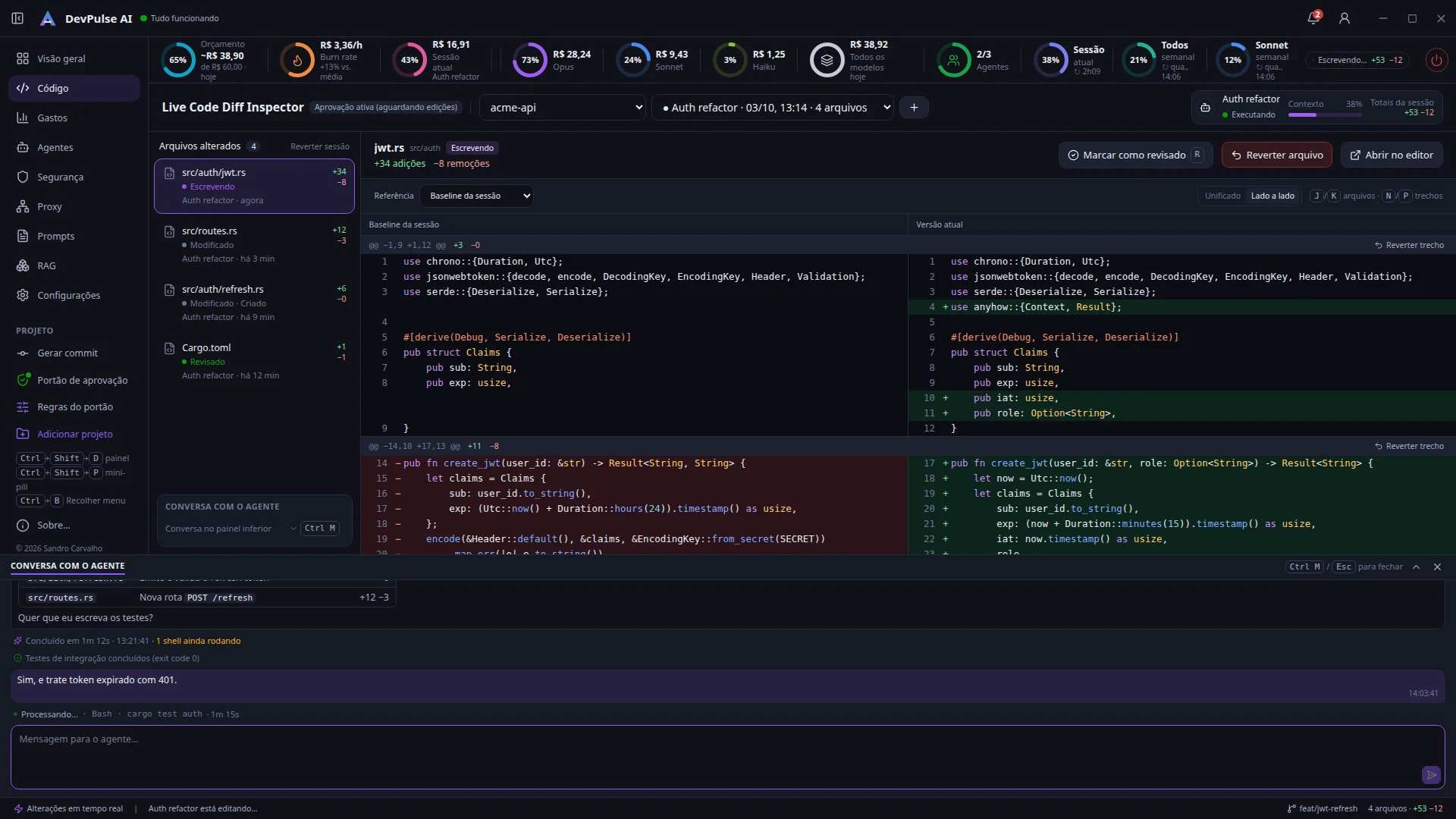Collapse the conversation panel with chevron
Image resolution: width=1456 pixels, height=819 pixels.
1416,566
